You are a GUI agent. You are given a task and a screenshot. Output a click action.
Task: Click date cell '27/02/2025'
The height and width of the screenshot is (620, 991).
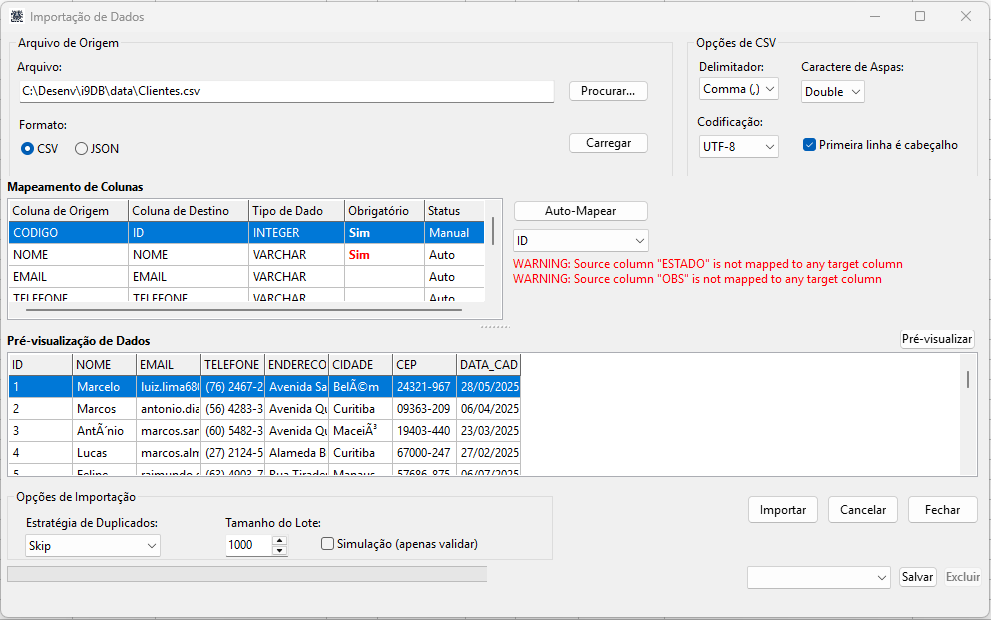point(489,453)
